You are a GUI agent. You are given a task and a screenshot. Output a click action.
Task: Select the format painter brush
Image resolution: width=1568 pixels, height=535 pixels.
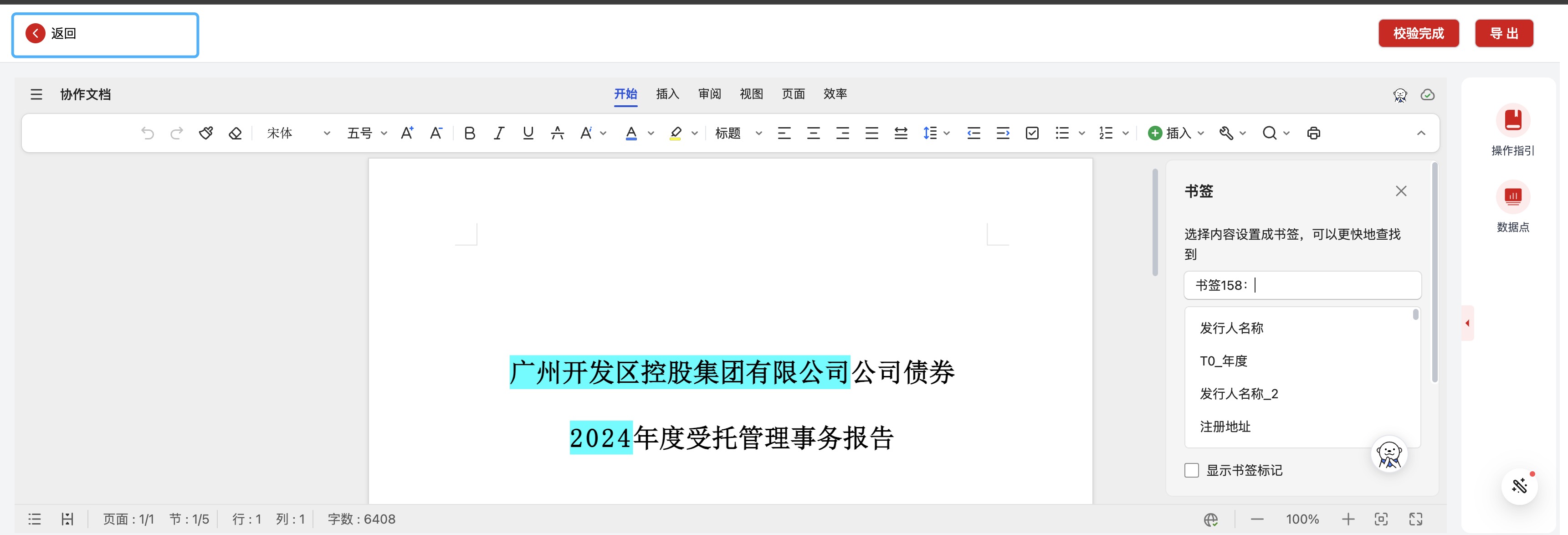206,133
